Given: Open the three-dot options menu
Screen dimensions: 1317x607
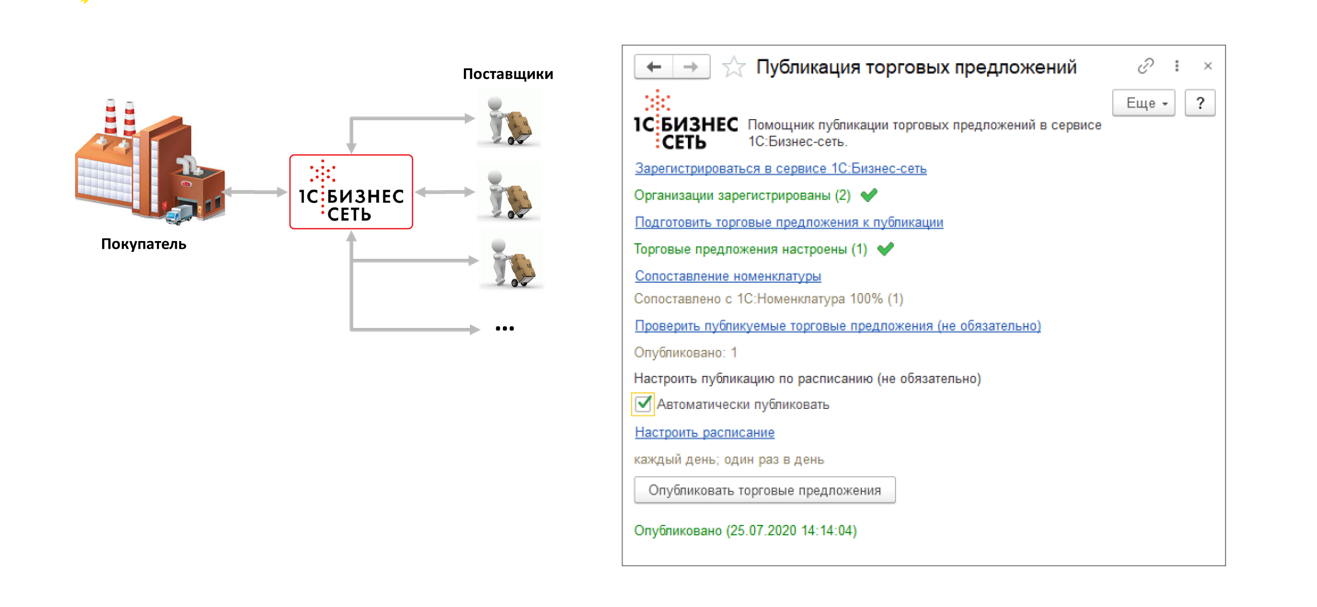Looking at the screenshot, I should tap(1177, 66).
